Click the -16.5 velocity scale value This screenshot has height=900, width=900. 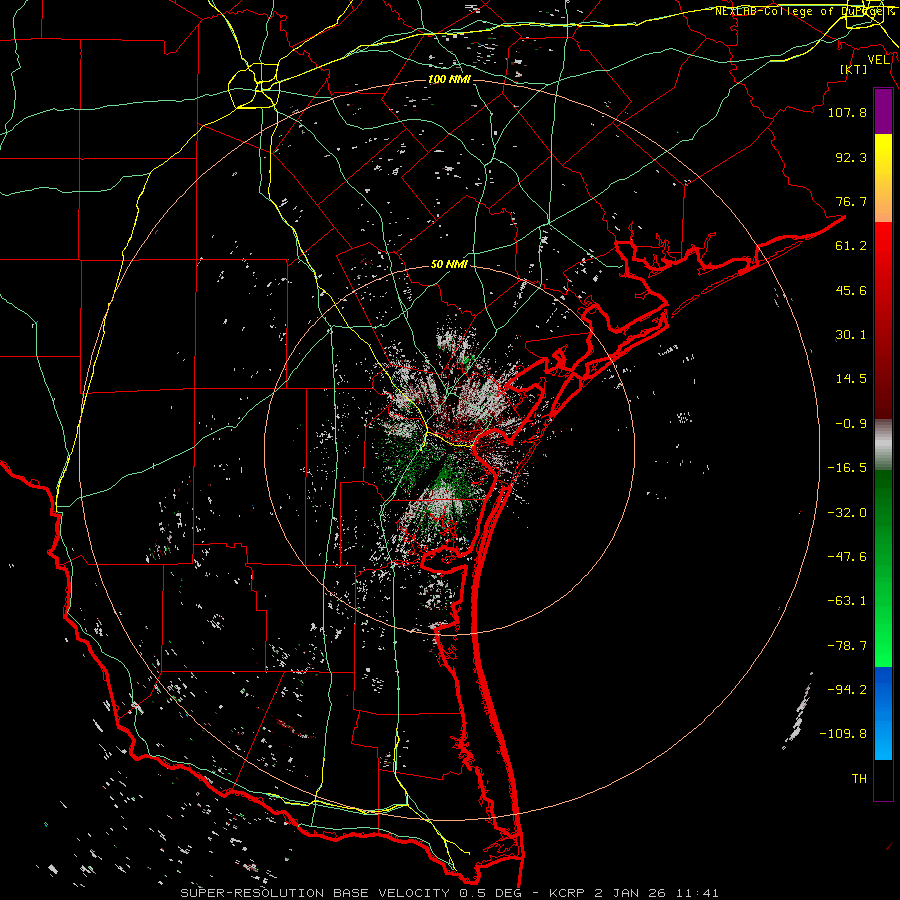[847, 468]
